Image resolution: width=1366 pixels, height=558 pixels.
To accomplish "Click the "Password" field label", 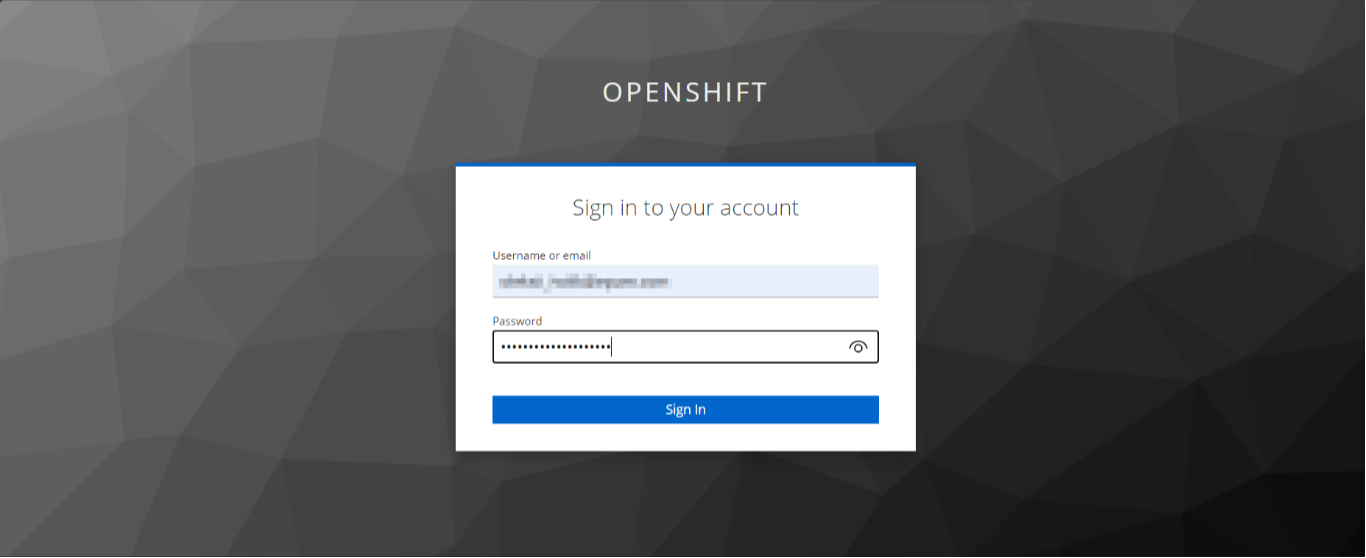I will point(517,321).
